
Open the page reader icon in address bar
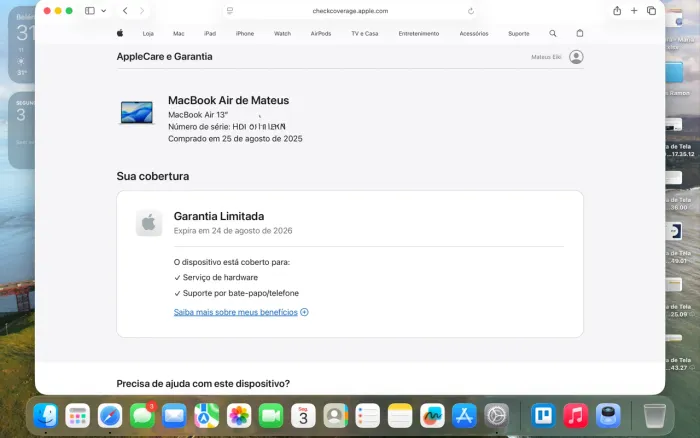(x=230, y=11)
